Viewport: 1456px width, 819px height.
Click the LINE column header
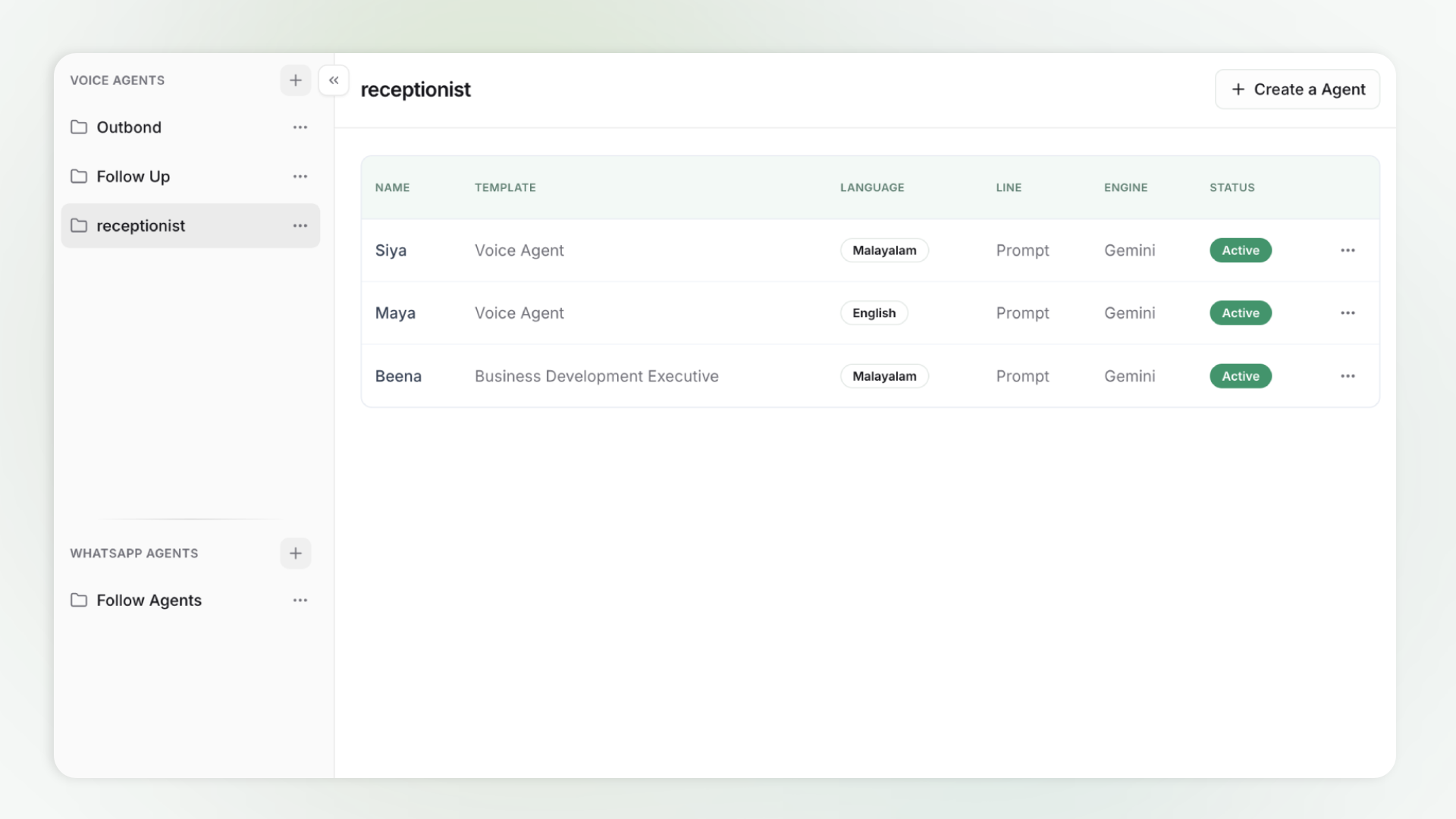(1009, 187)
